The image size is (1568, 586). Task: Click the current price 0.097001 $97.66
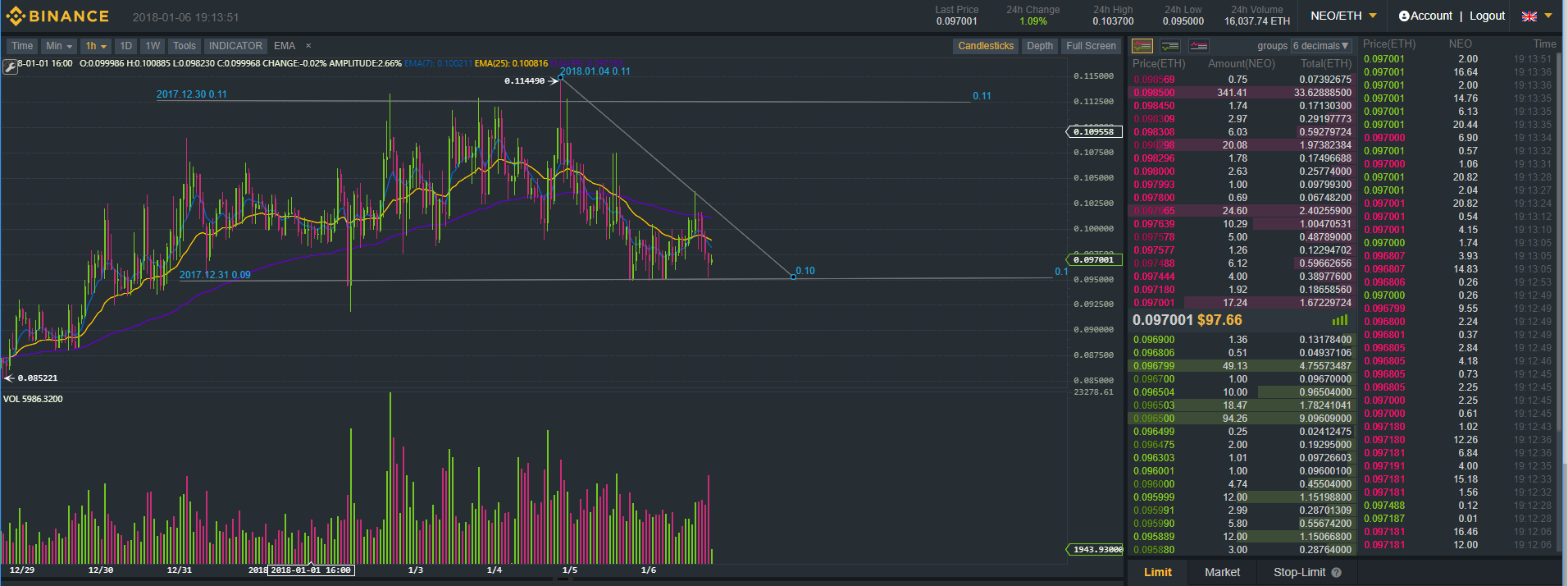[x=1187, y=320]
